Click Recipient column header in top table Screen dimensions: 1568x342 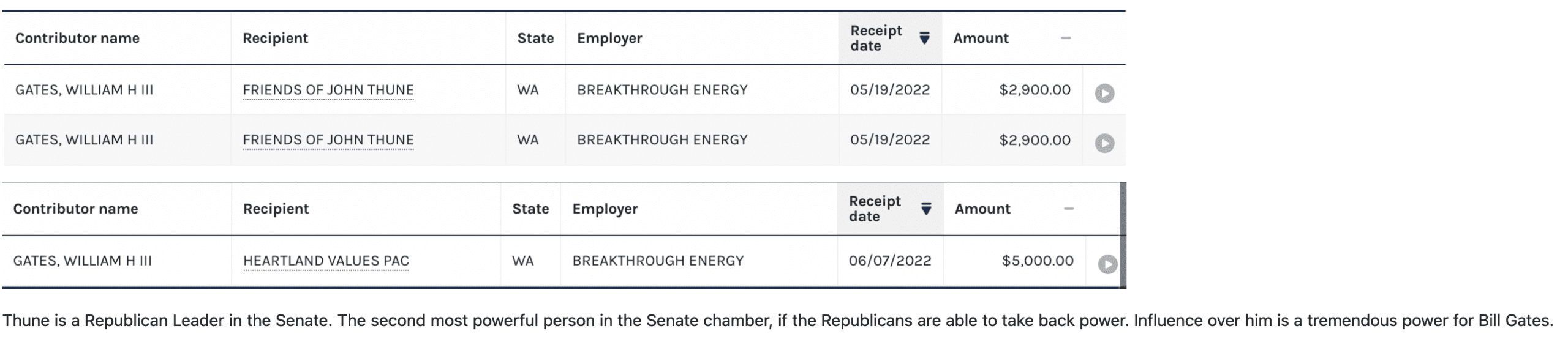275,38
